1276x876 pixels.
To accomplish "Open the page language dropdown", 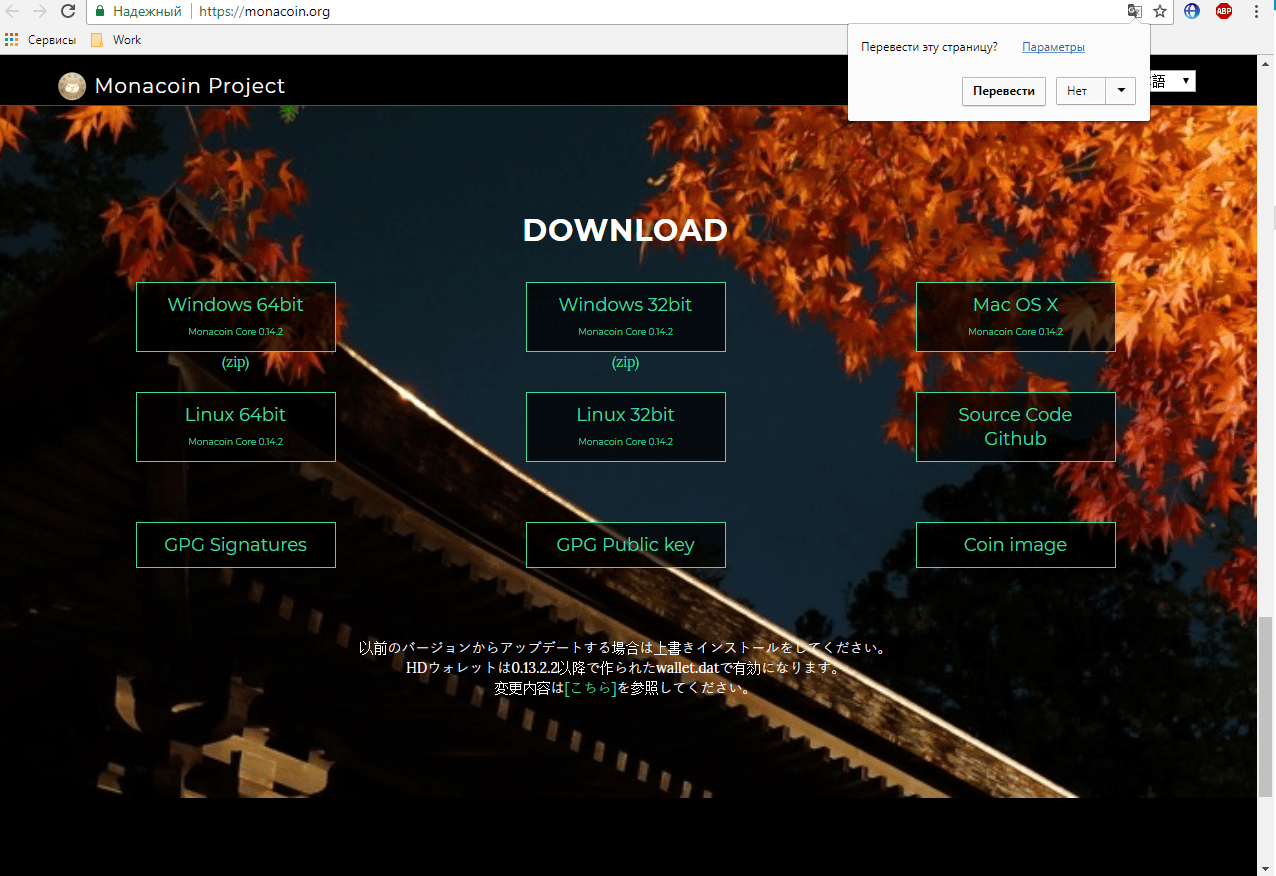I will [1172, 81].
